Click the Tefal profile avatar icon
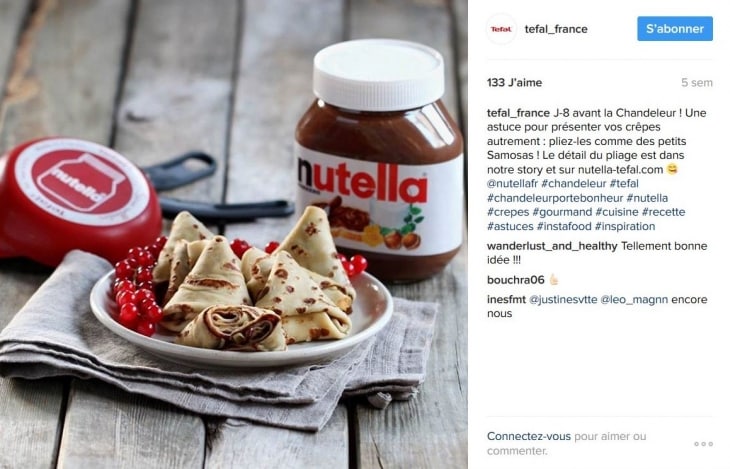Screen dimensions: 730x469 [x=501, y=29]
